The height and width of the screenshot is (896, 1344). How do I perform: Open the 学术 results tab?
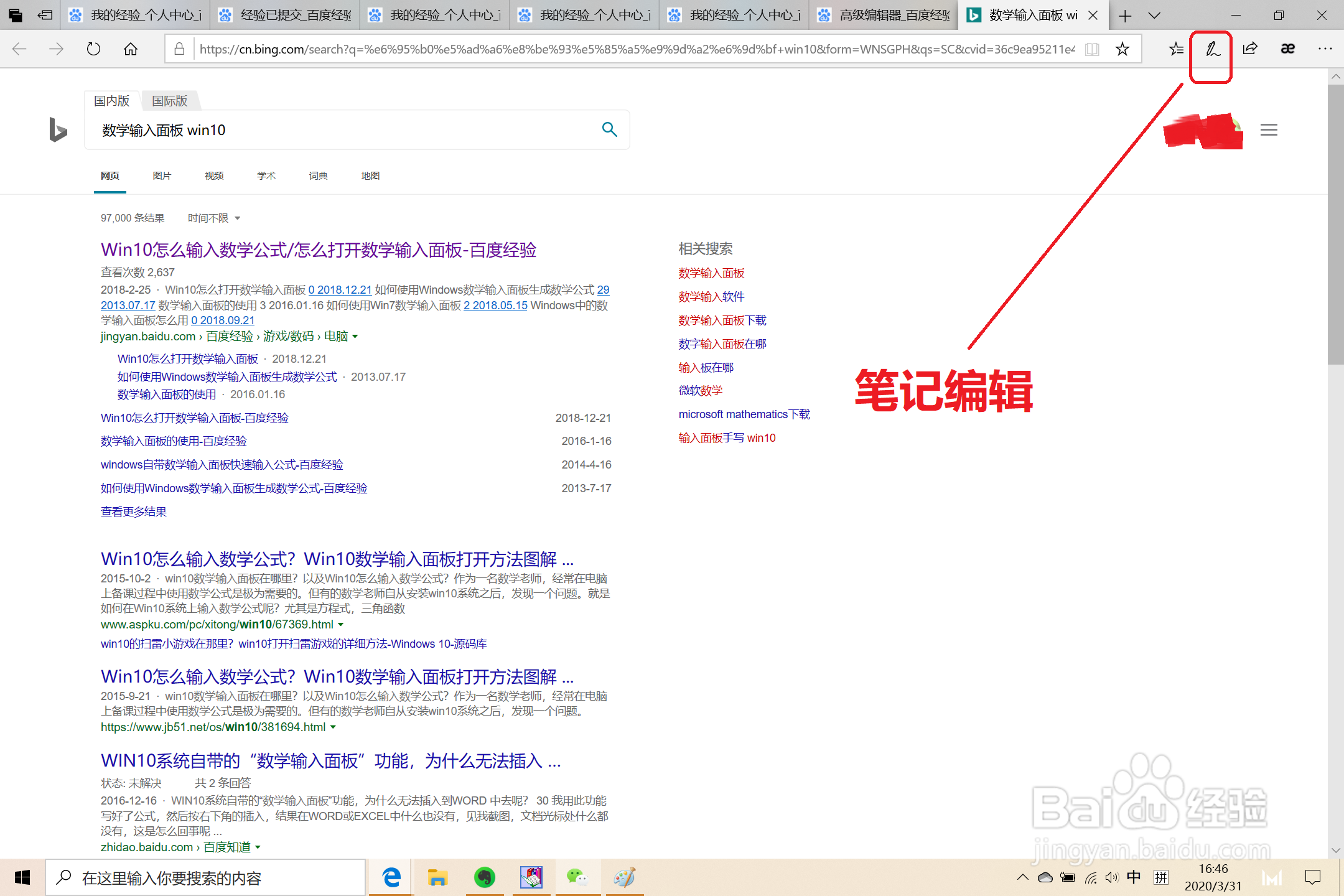[x=266, y=176]
